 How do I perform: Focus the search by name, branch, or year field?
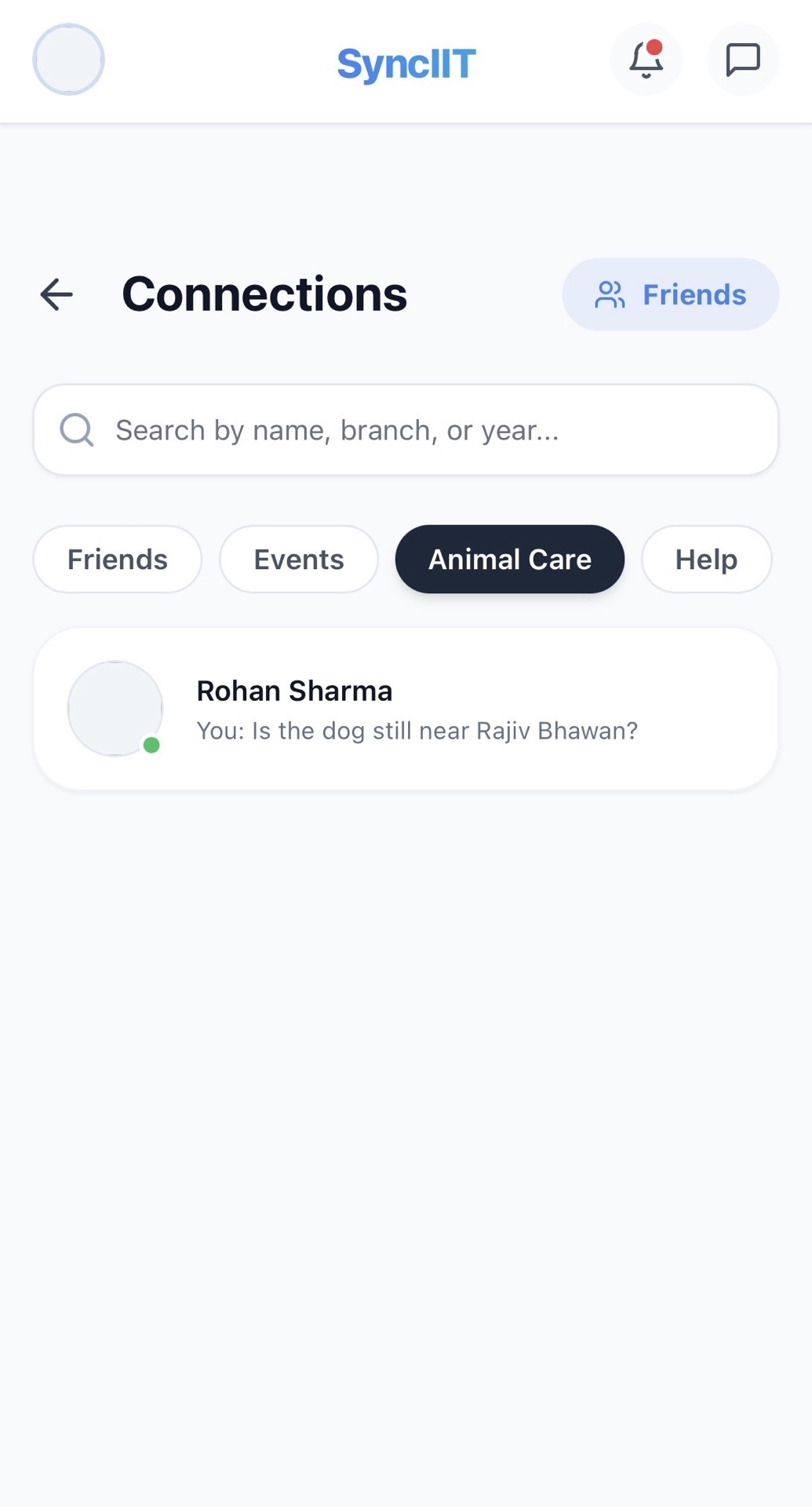point(406,430)
